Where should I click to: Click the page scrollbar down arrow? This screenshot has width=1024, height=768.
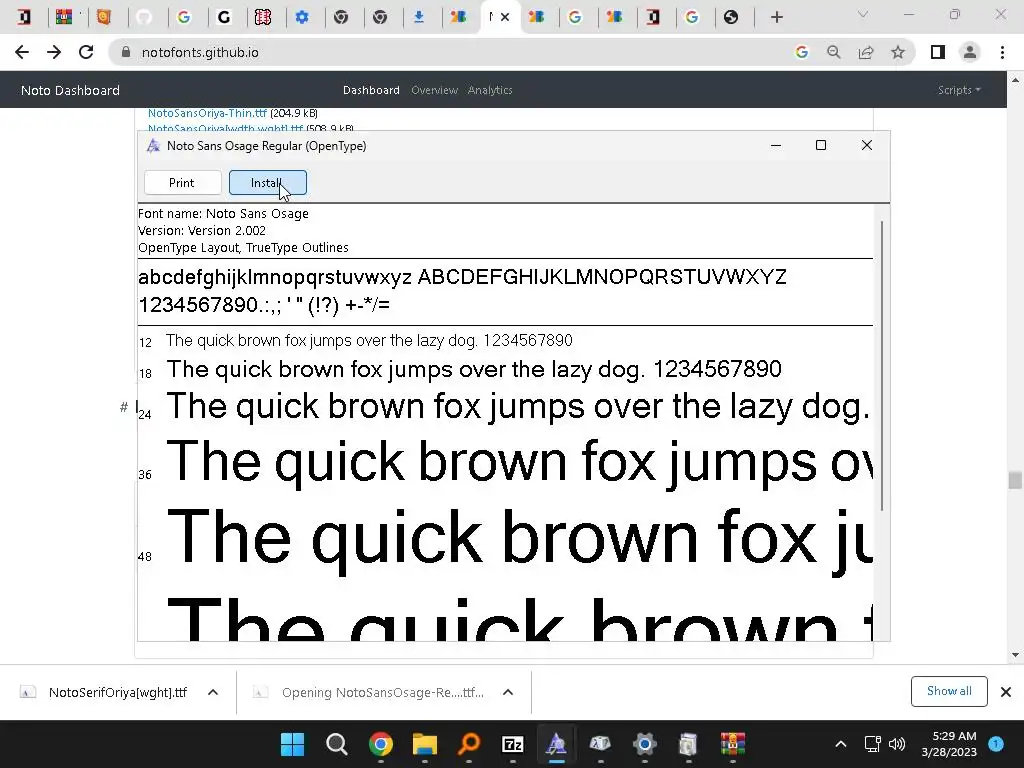click(x=1014, y=655)
